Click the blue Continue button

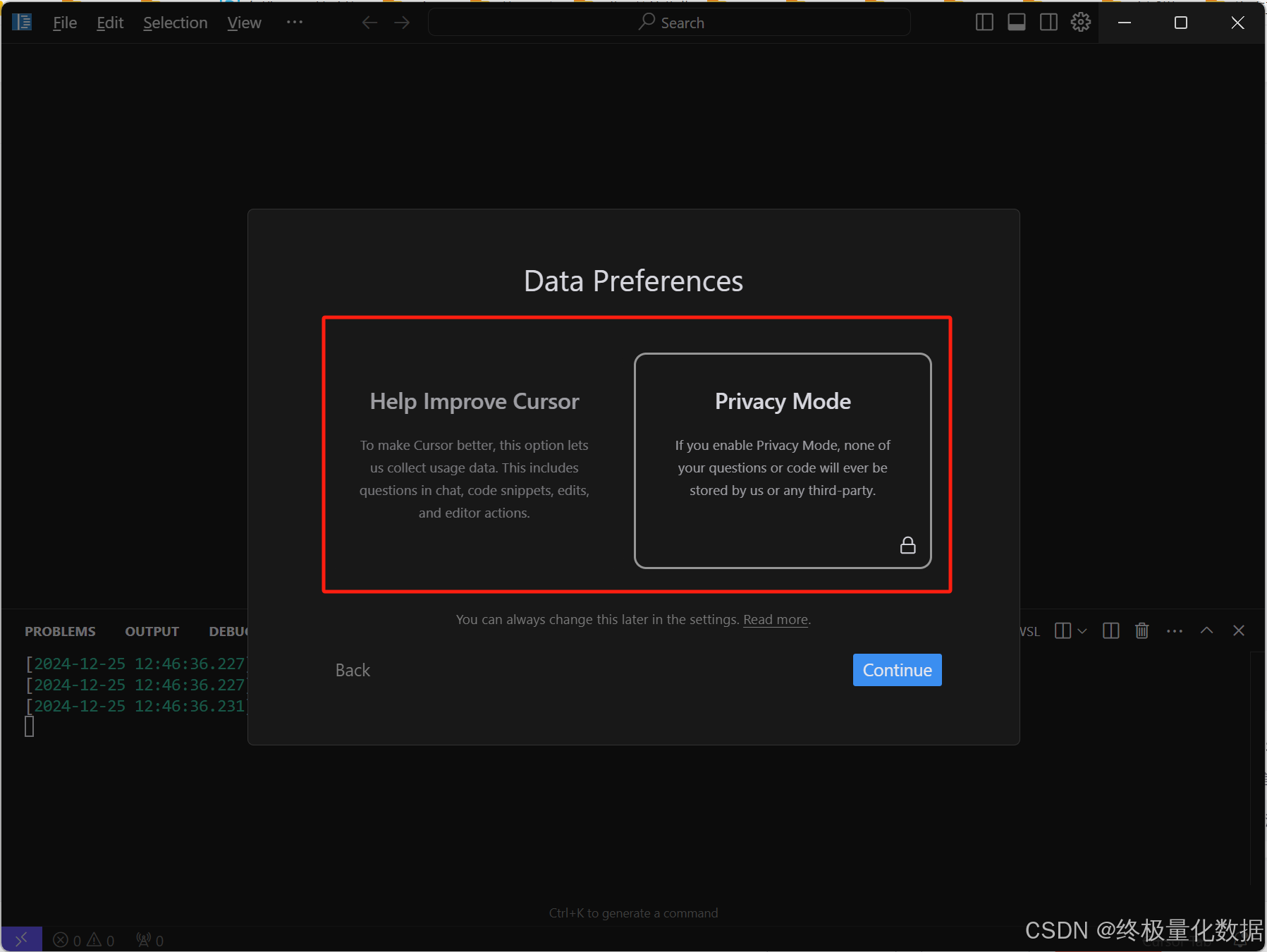click(897, 670)
